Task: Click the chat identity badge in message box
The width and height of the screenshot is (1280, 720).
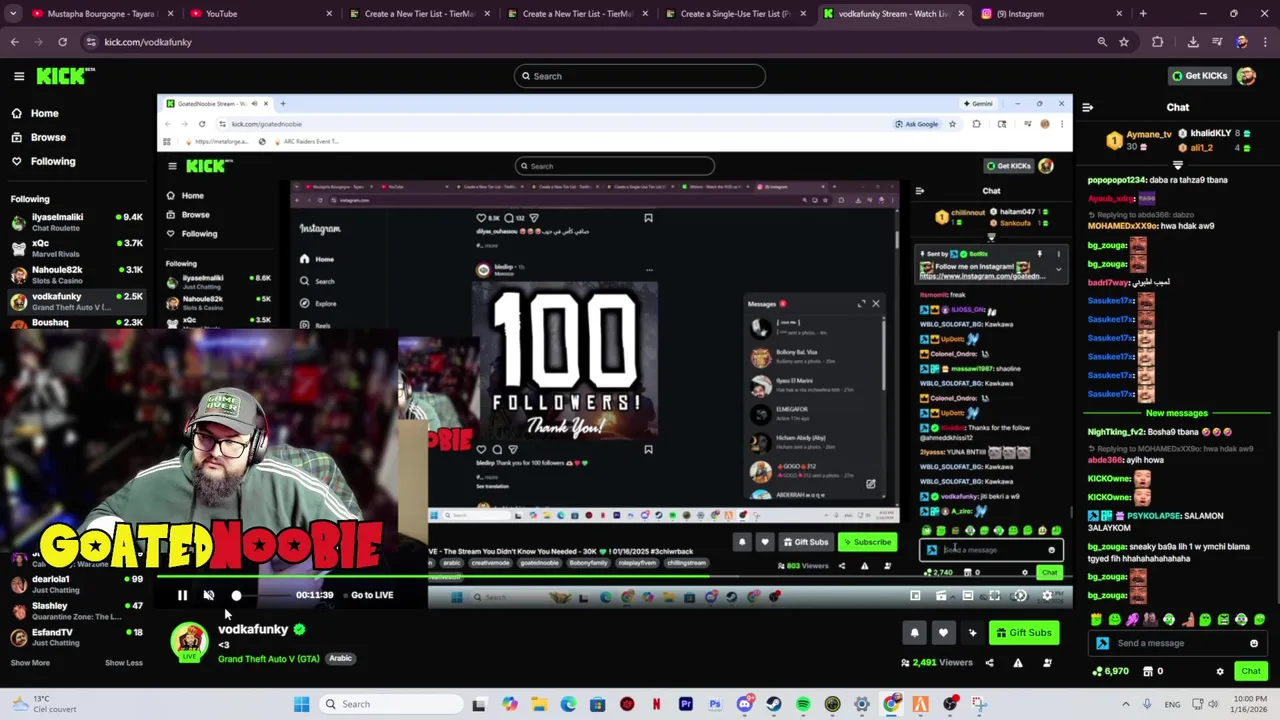Action: coord(1102,643)
